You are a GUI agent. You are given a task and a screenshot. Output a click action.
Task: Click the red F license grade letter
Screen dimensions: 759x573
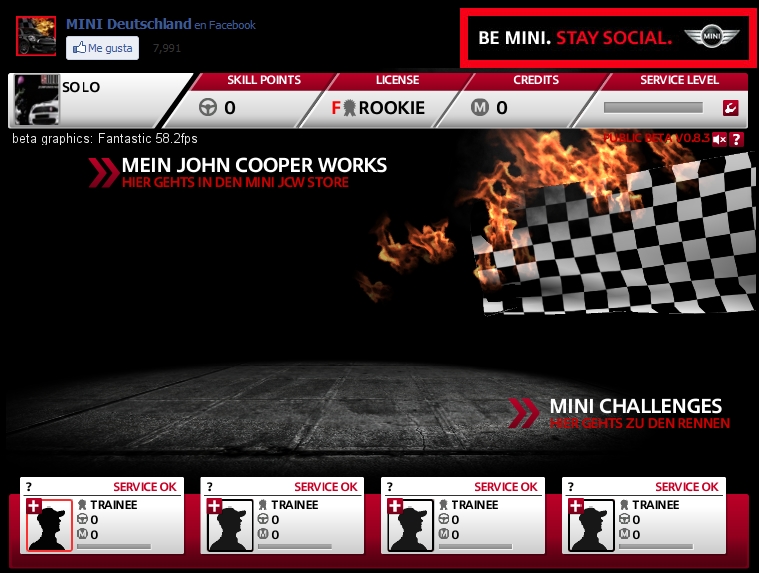click(336, 107)
